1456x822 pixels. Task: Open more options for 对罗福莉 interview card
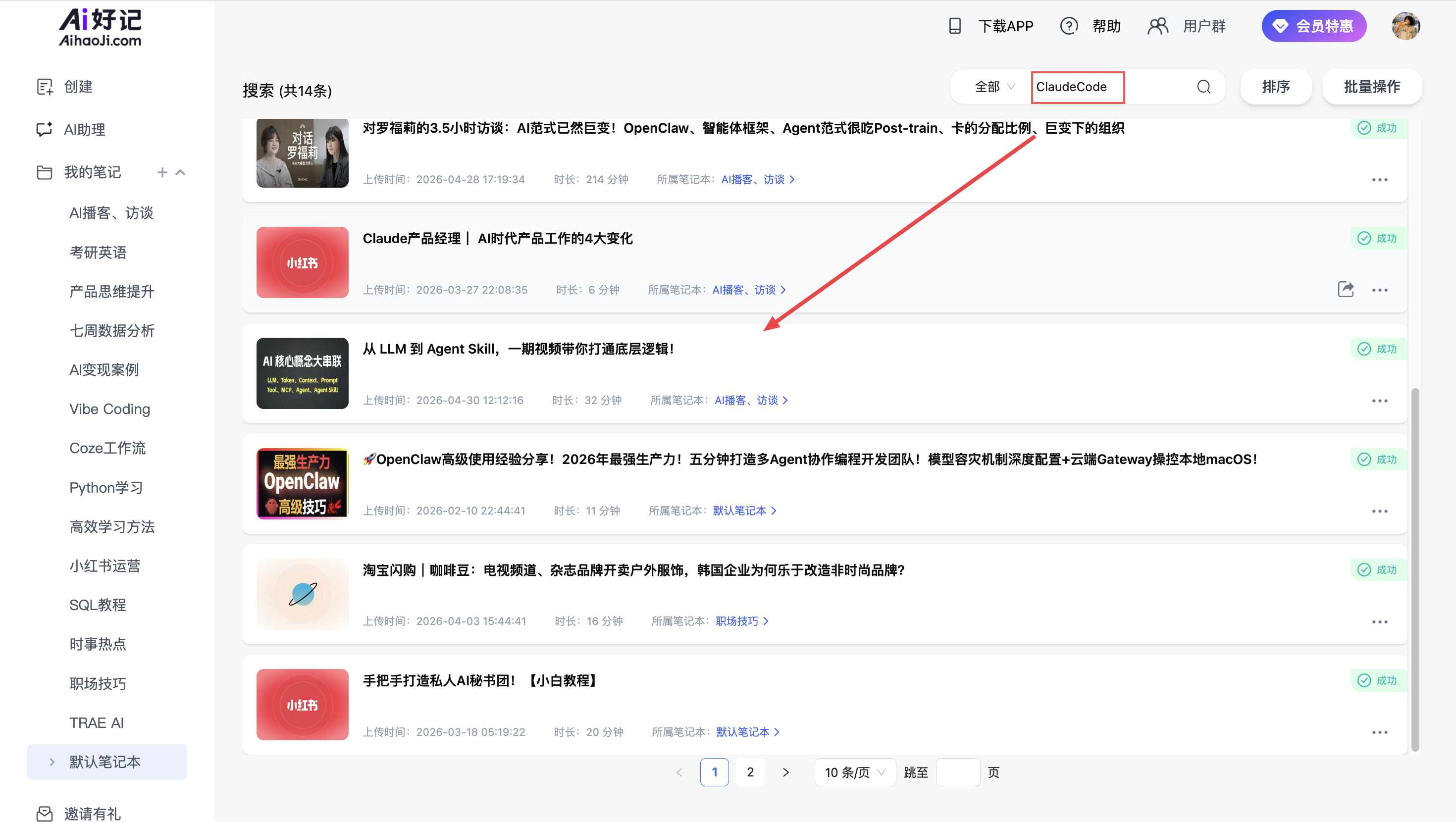[1380, 180]
